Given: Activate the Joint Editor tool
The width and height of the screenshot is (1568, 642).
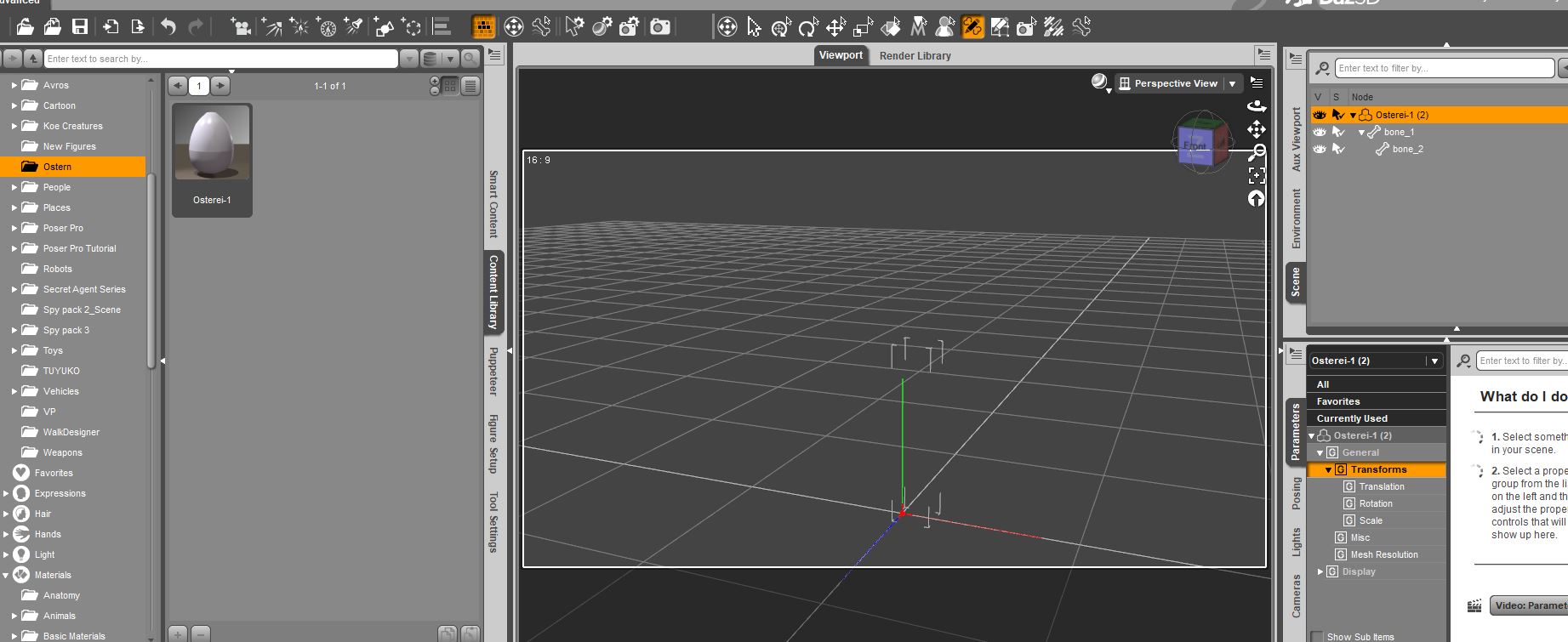Looking at the screenshot, I should (972, 27).
